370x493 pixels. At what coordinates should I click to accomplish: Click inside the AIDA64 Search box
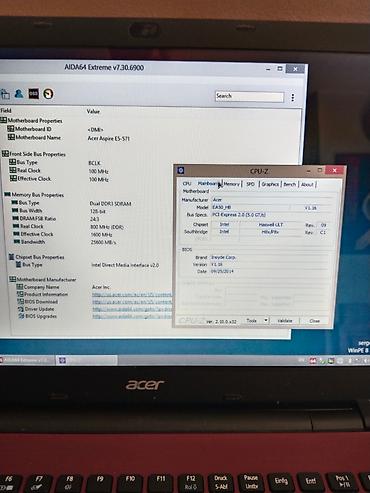(x=249, y=96)
